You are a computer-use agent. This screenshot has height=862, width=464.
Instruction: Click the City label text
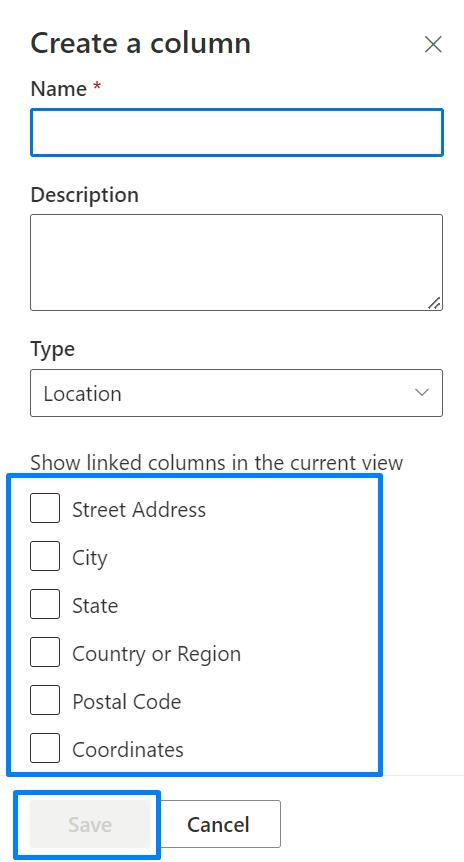(90, 559)
